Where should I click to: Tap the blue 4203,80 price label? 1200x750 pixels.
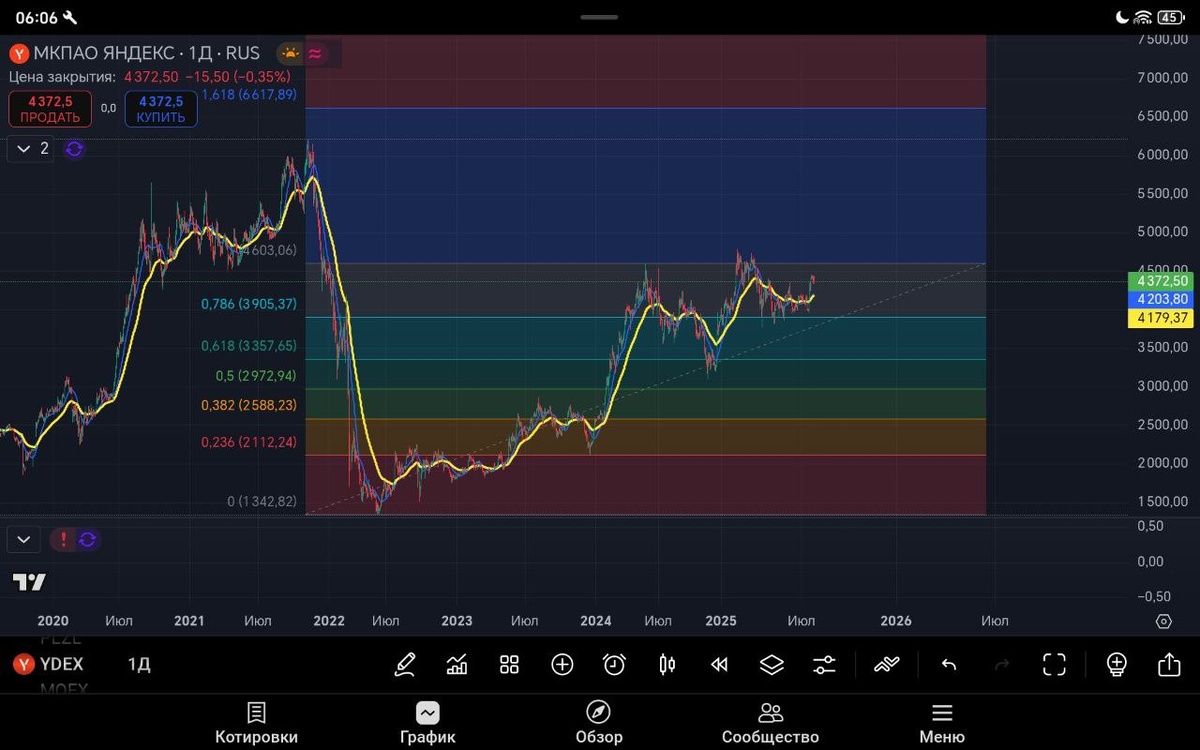tap(1160, 300)
